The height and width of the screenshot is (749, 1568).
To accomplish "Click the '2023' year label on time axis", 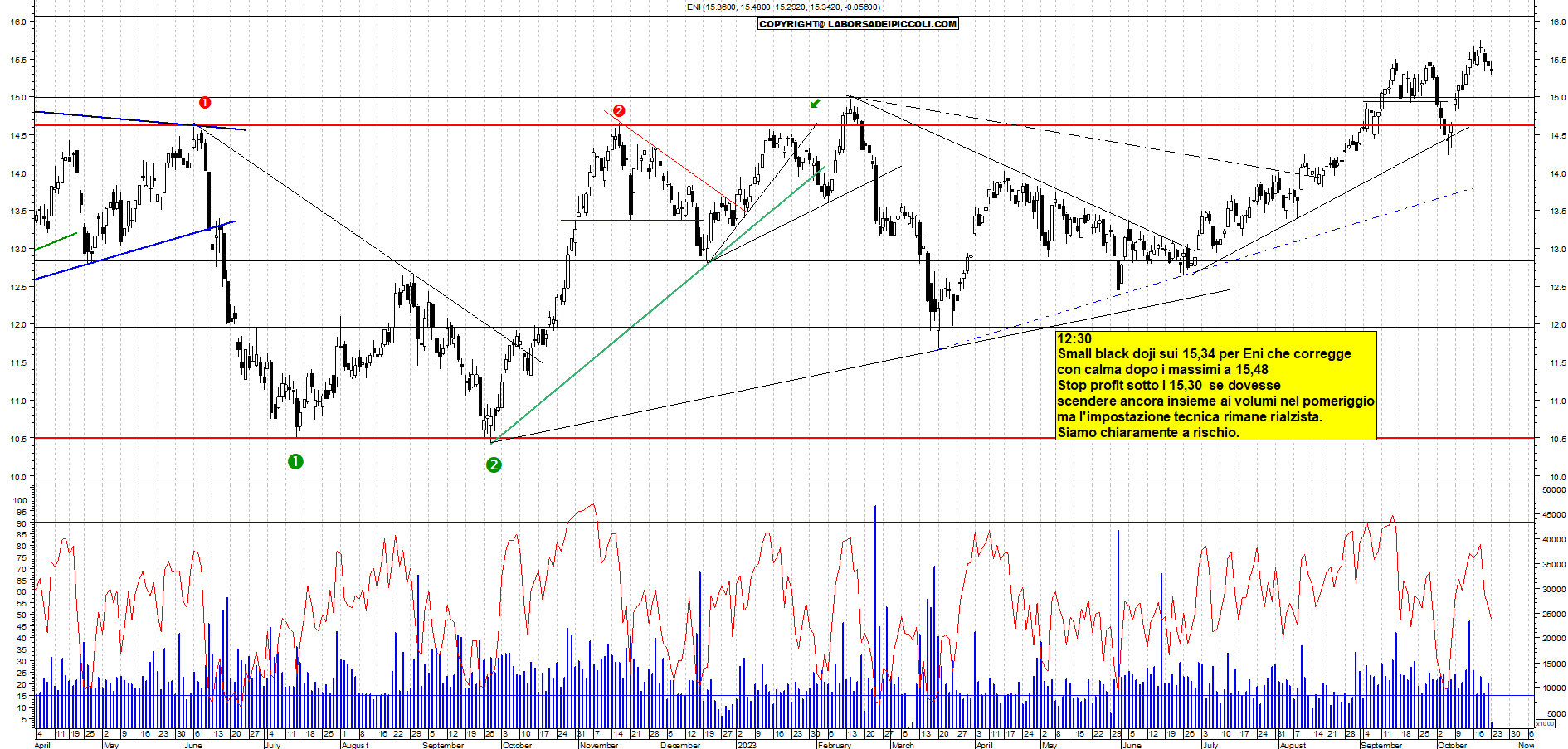I will click(747, 745).
